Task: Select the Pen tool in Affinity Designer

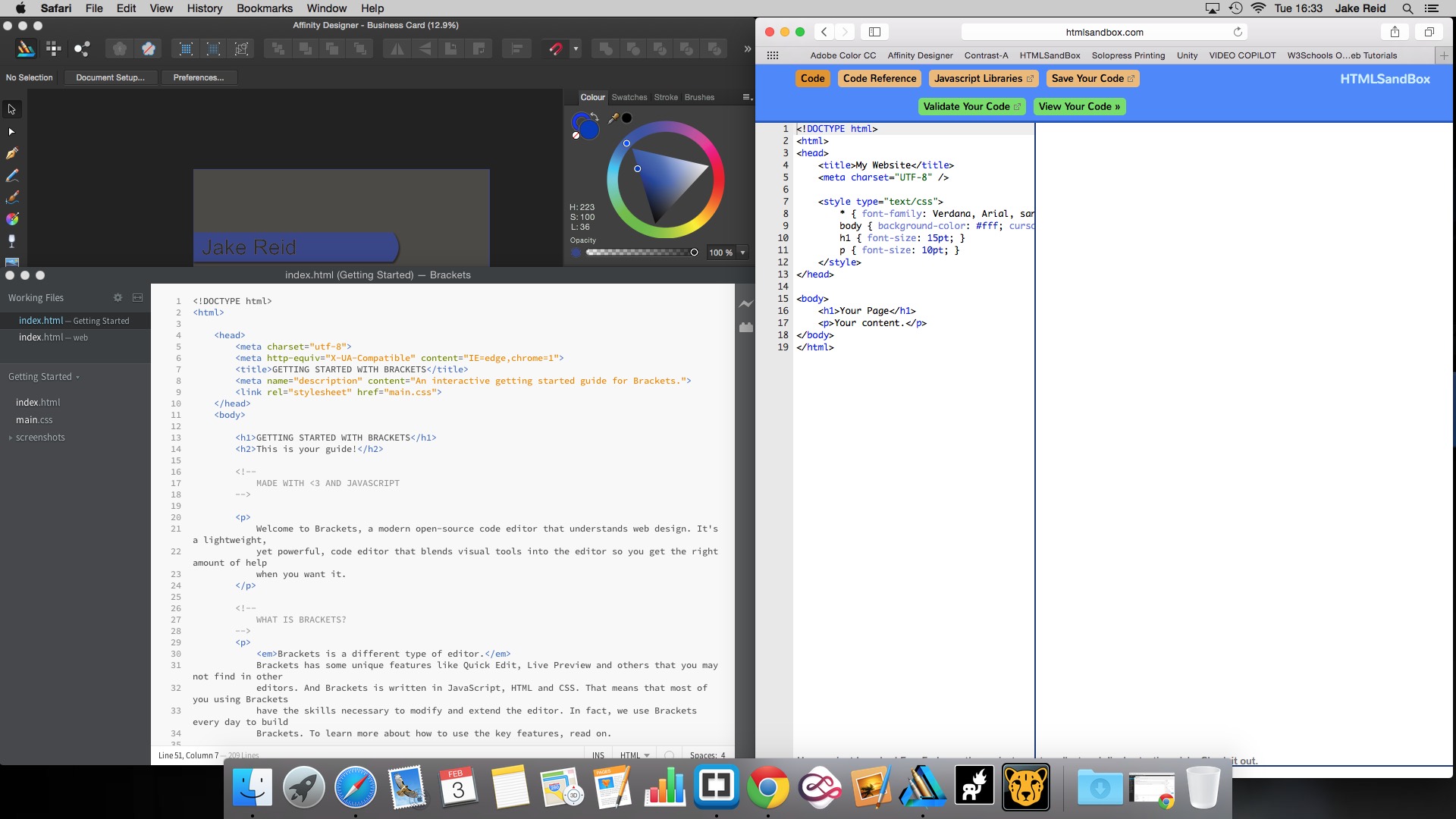Action: (12, 153)
